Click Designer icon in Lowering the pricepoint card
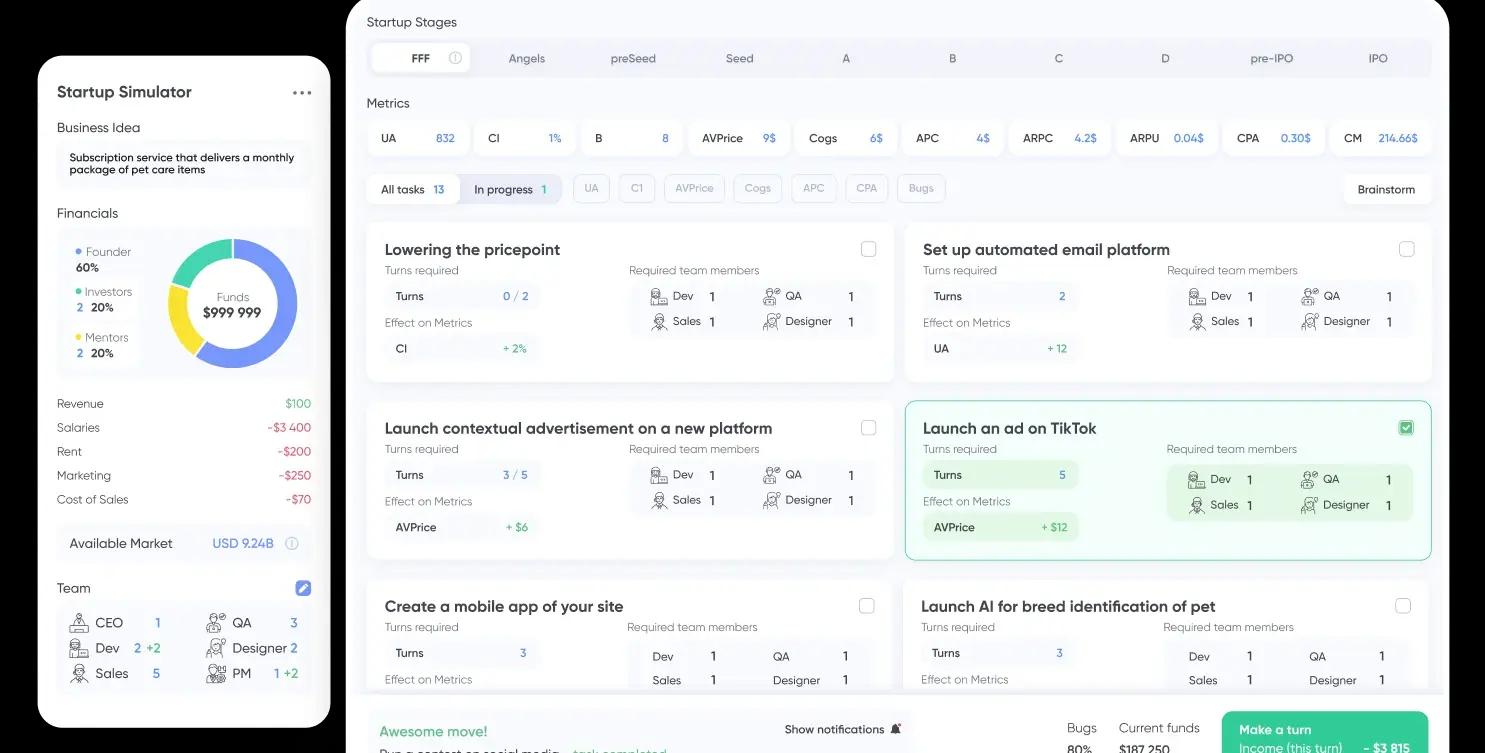This screenshot has width=1485, height=753. click(x=771, y=322)
